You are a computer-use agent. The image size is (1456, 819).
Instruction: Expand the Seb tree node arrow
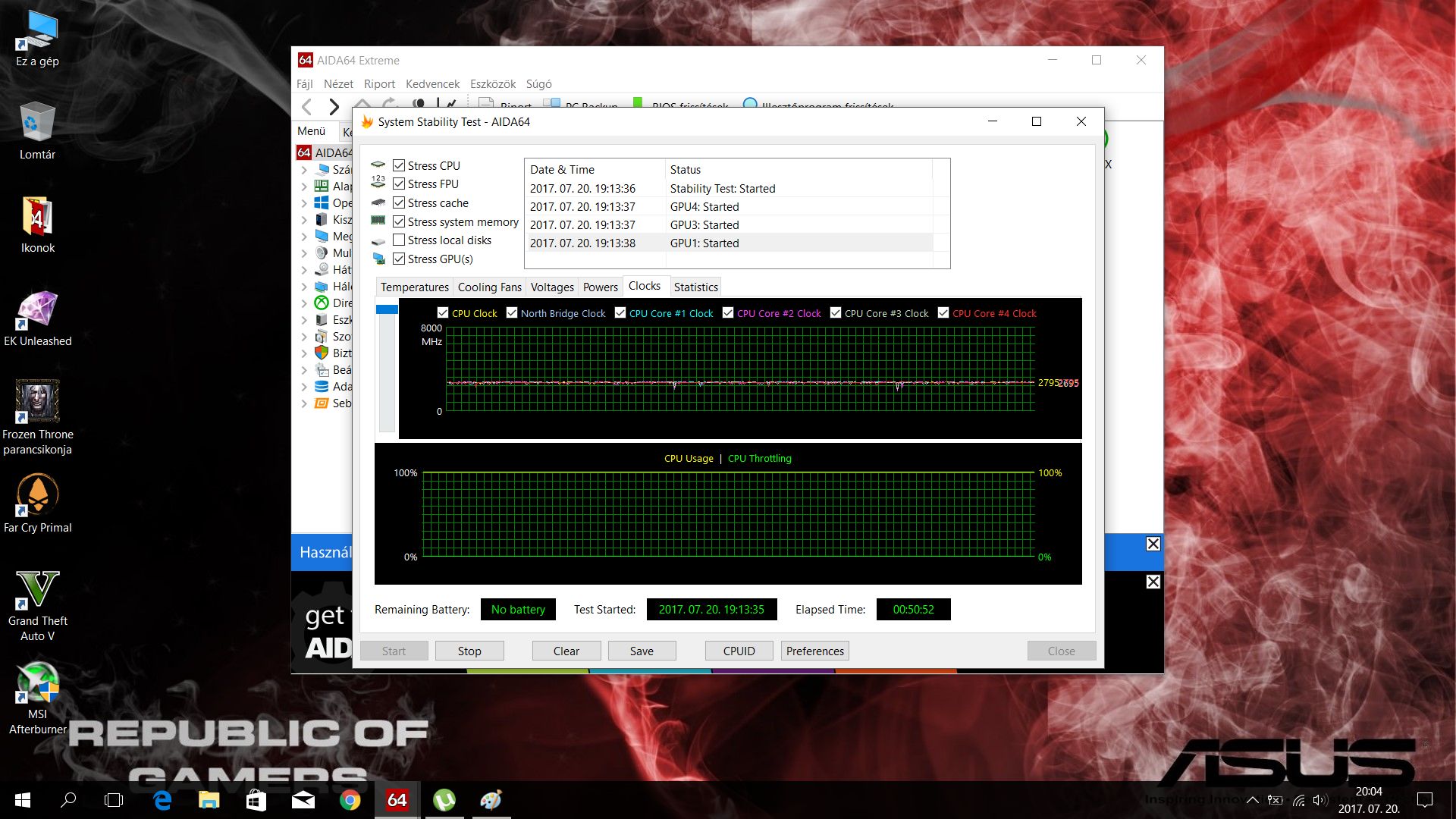click(304, 403)
